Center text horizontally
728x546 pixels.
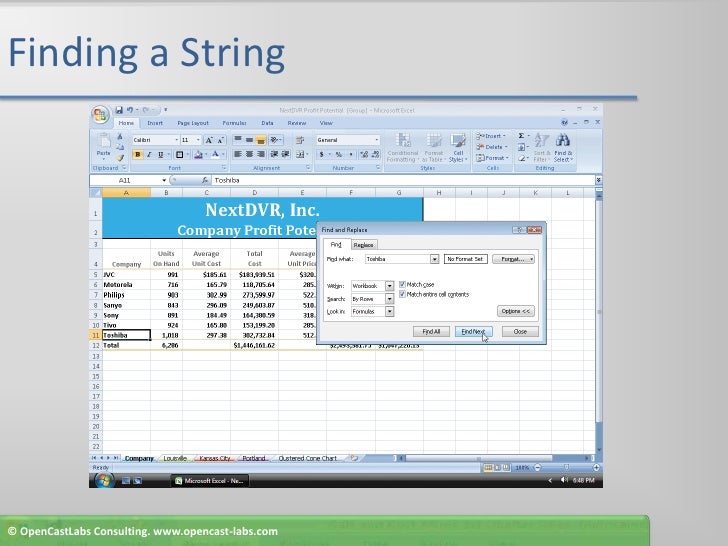pos(249,154)
